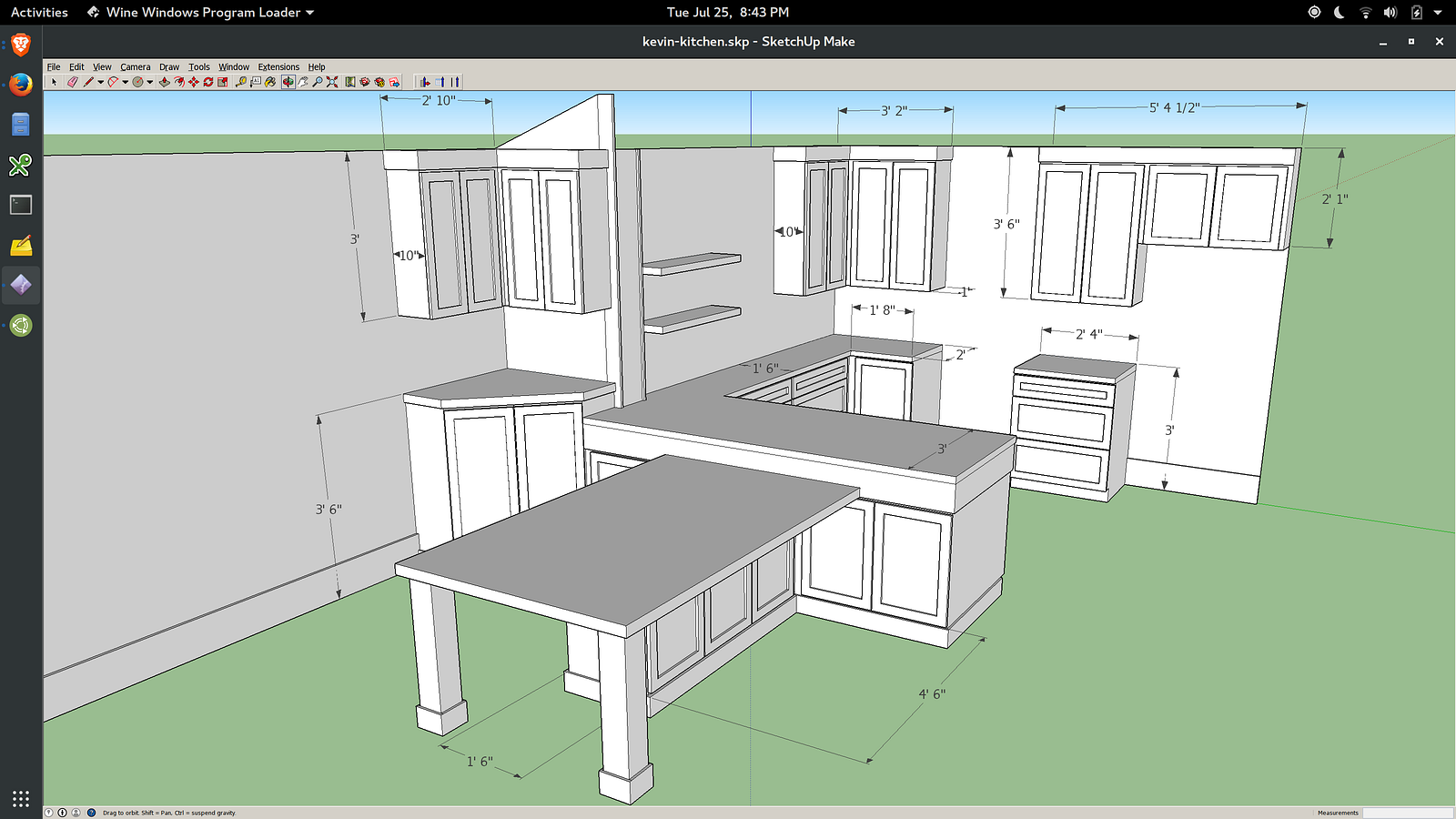Choose the Rotate tool in toolbar
Screen dimensions: 1456x819
coord(207,82)
